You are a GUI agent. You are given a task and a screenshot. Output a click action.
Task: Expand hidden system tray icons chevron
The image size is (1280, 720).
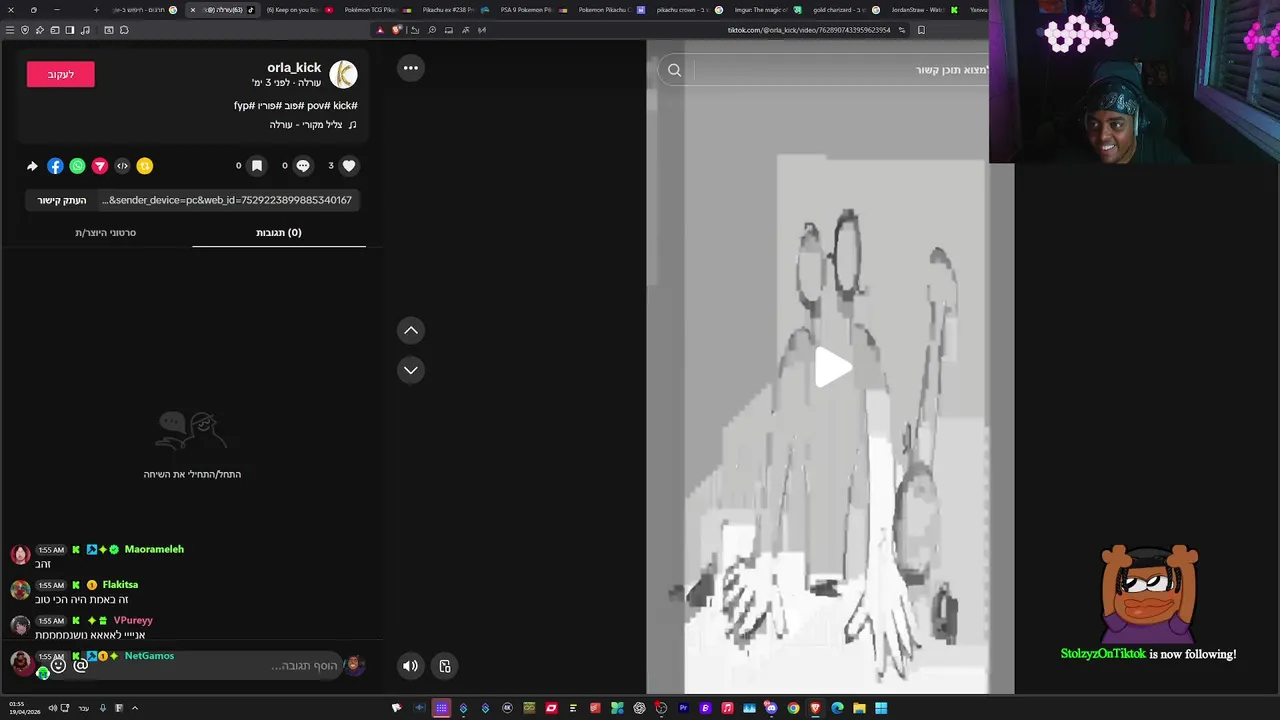click(135, 708)
